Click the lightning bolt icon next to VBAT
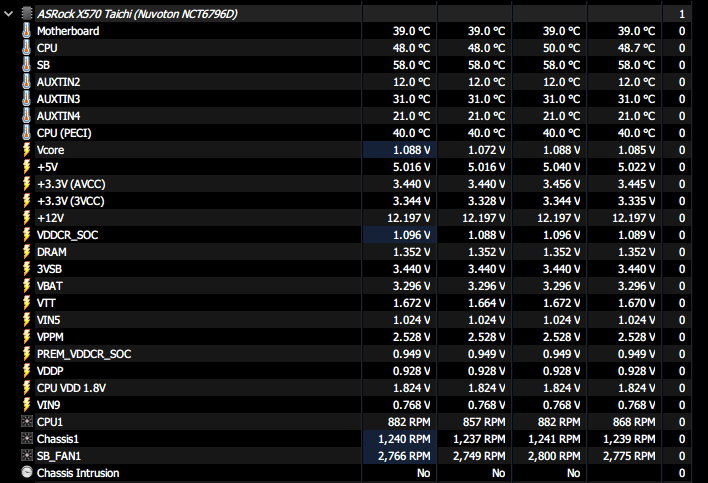This screenshot has width=708, height=483. (27, 286)
